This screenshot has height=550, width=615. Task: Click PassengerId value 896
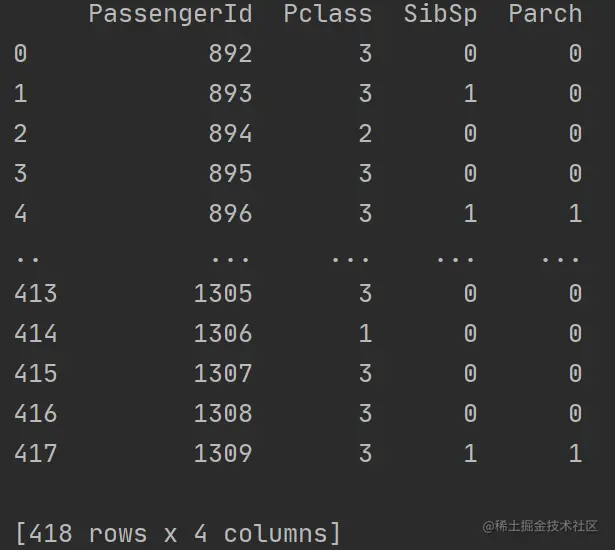pyautogui.click(x=230, y=214)
